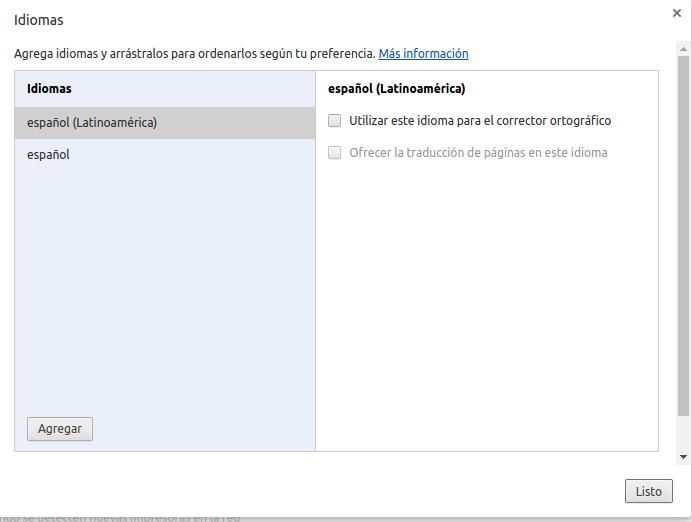Select the plain español language entry
The image size is (692, 522).
click(x=165, y=155)
